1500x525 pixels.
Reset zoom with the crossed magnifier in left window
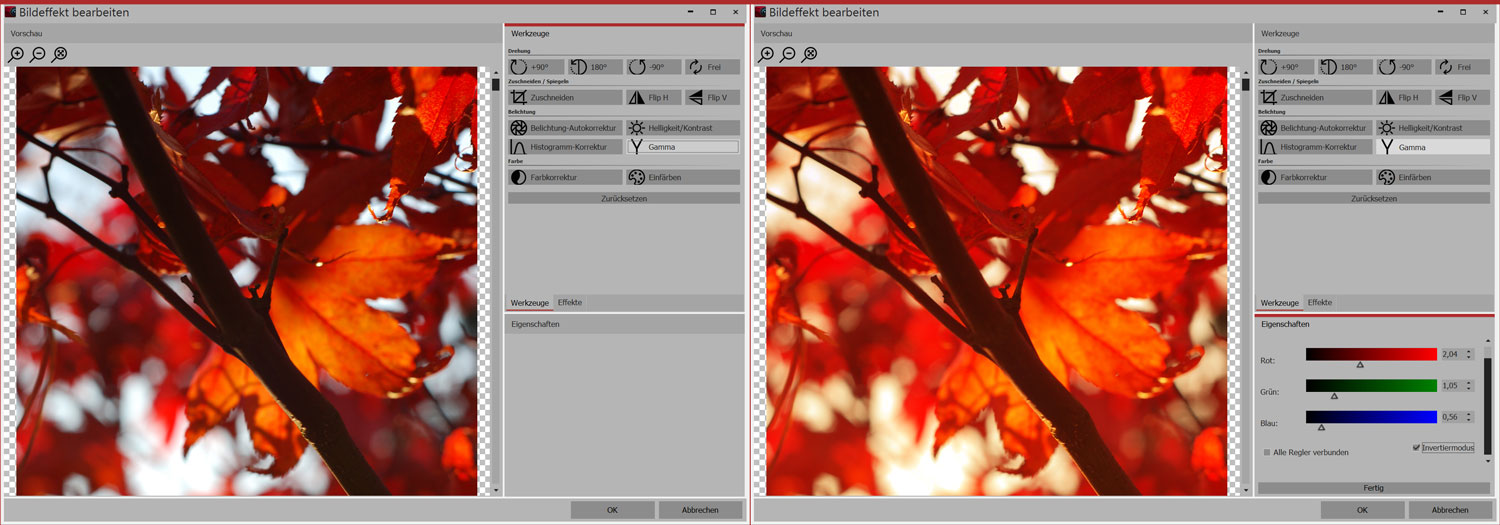click(60, 55)
